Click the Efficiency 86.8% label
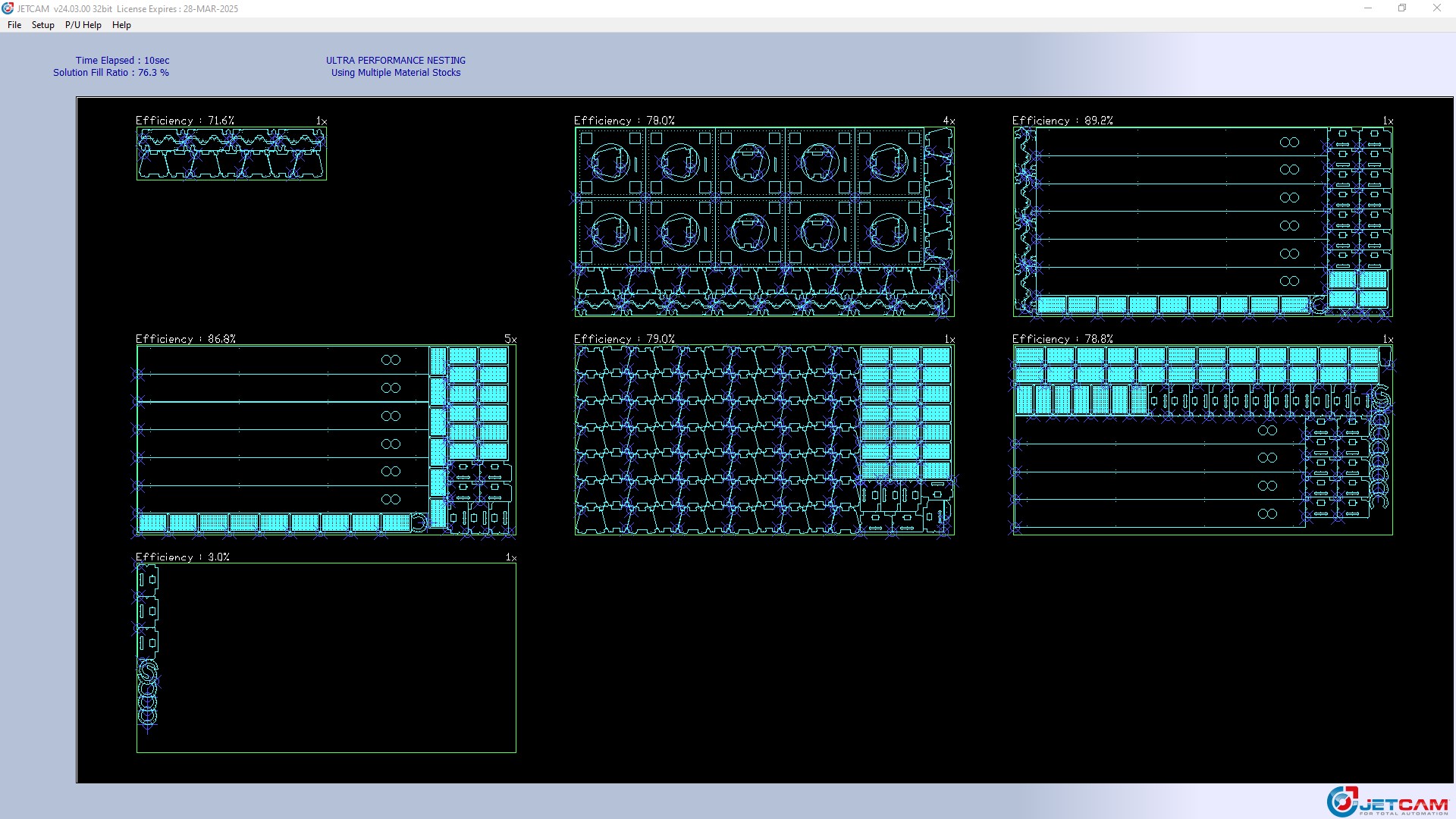The image size is (1456, 819). 185,339
